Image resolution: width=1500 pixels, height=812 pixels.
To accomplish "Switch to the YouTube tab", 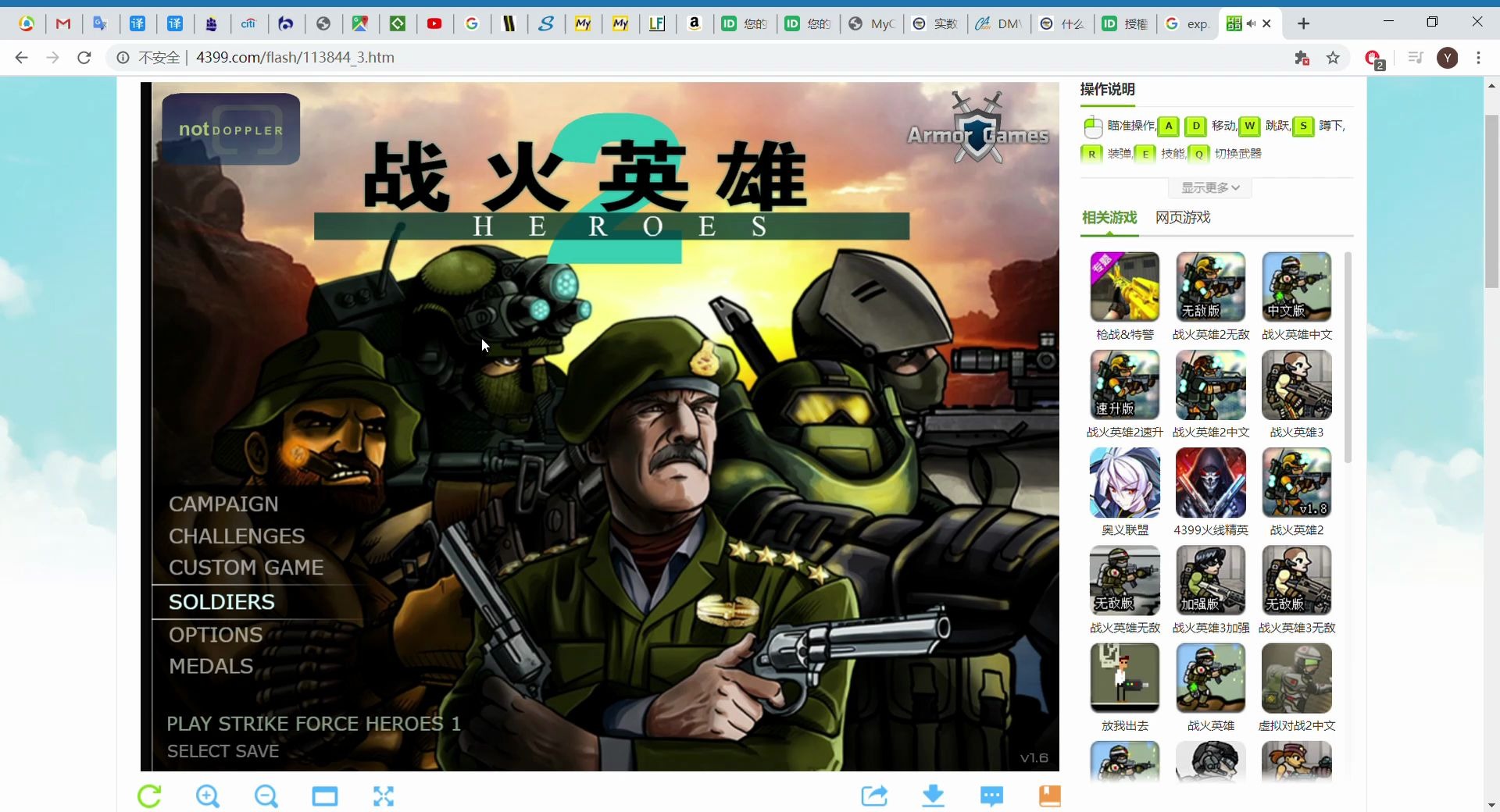I will click(434, 23).
